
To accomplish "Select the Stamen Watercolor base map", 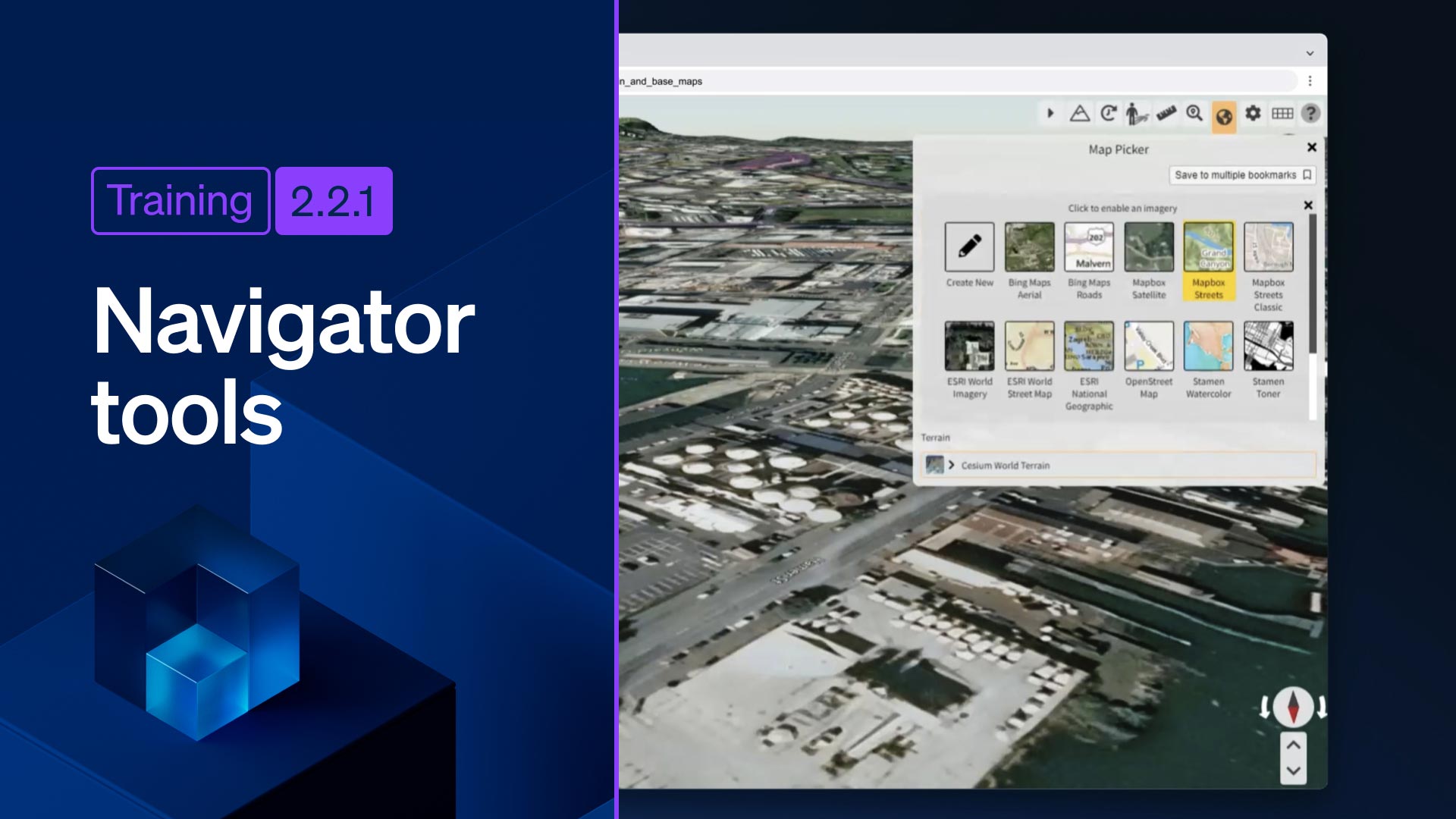I will (1208, 347).
